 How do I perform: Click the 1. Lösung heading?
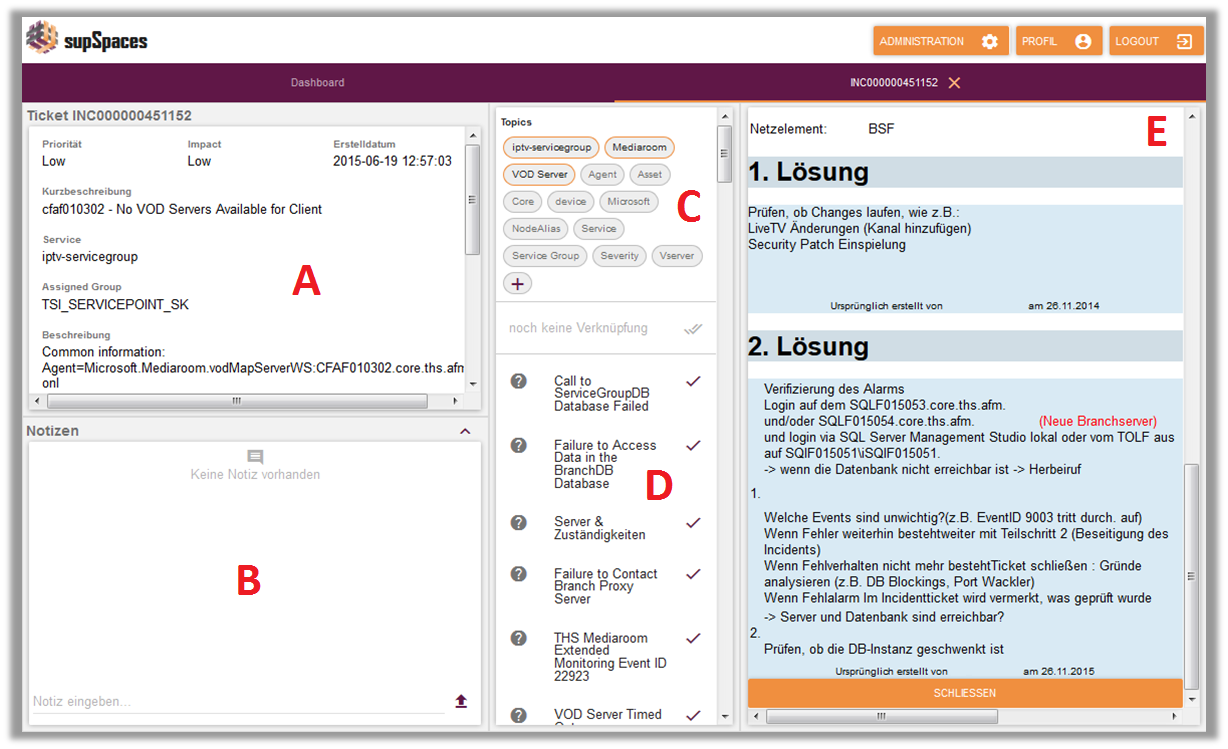coord(808,172)
